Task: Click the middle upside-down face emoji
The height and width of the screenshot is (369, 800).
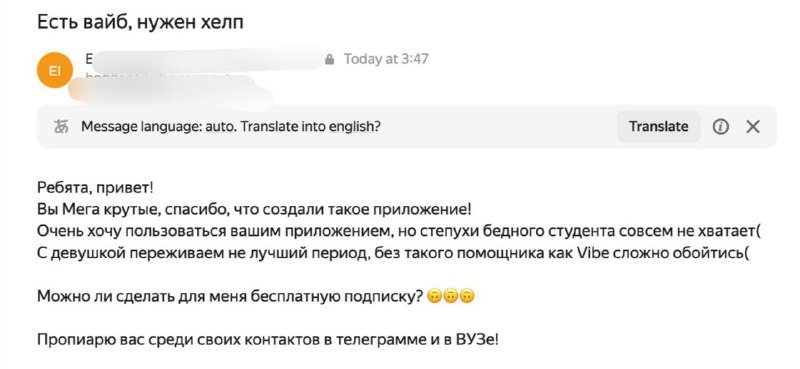Action: coord(451,296)
